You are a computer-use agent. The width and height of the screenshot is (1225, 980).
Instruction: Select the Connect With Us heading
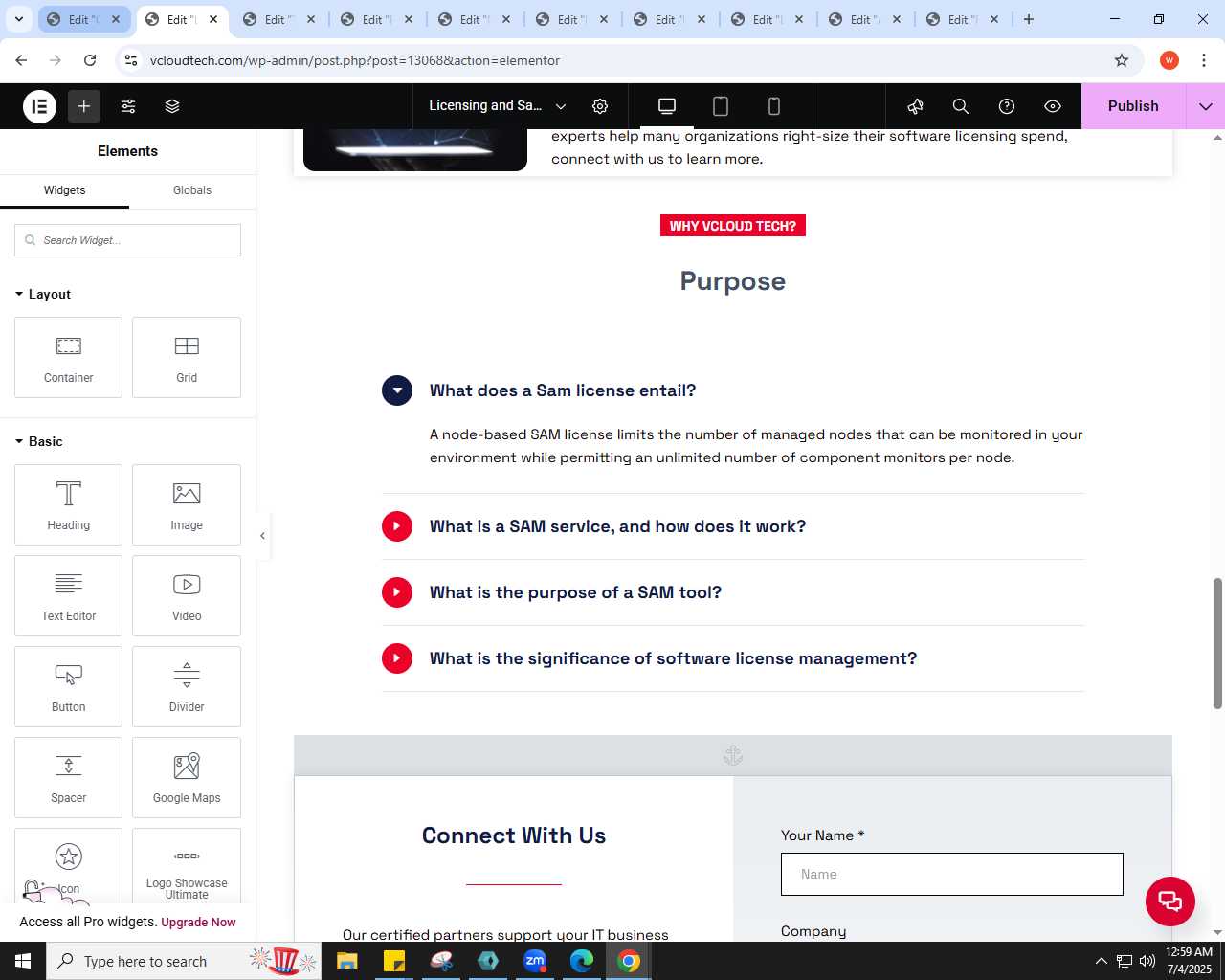click(514, 835)
